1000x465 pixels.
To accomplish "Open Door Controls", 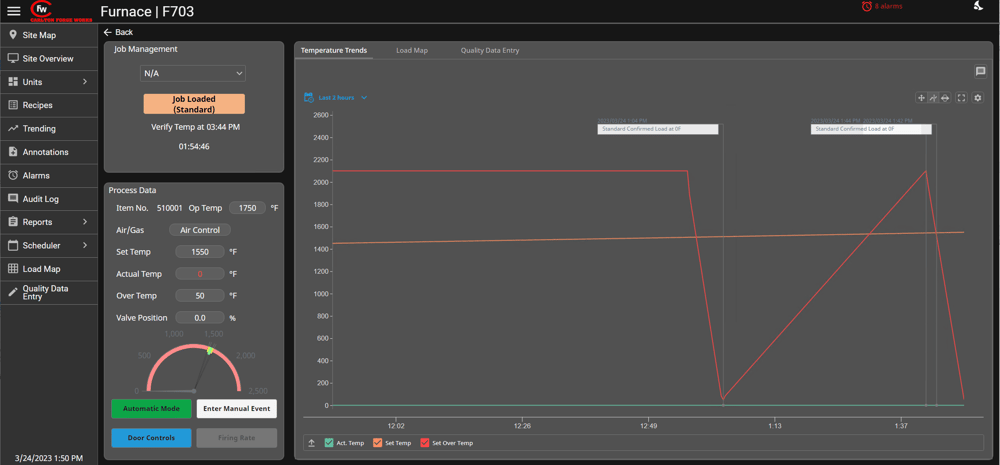I will coord(151,438).
